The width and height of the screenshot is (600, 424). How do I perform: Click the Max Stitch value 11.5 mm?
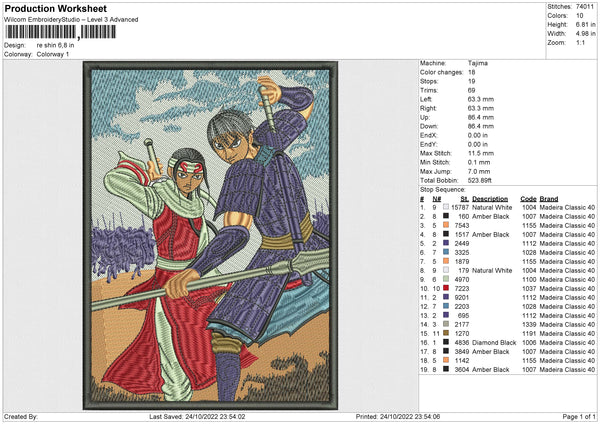(x=481, y=153)
